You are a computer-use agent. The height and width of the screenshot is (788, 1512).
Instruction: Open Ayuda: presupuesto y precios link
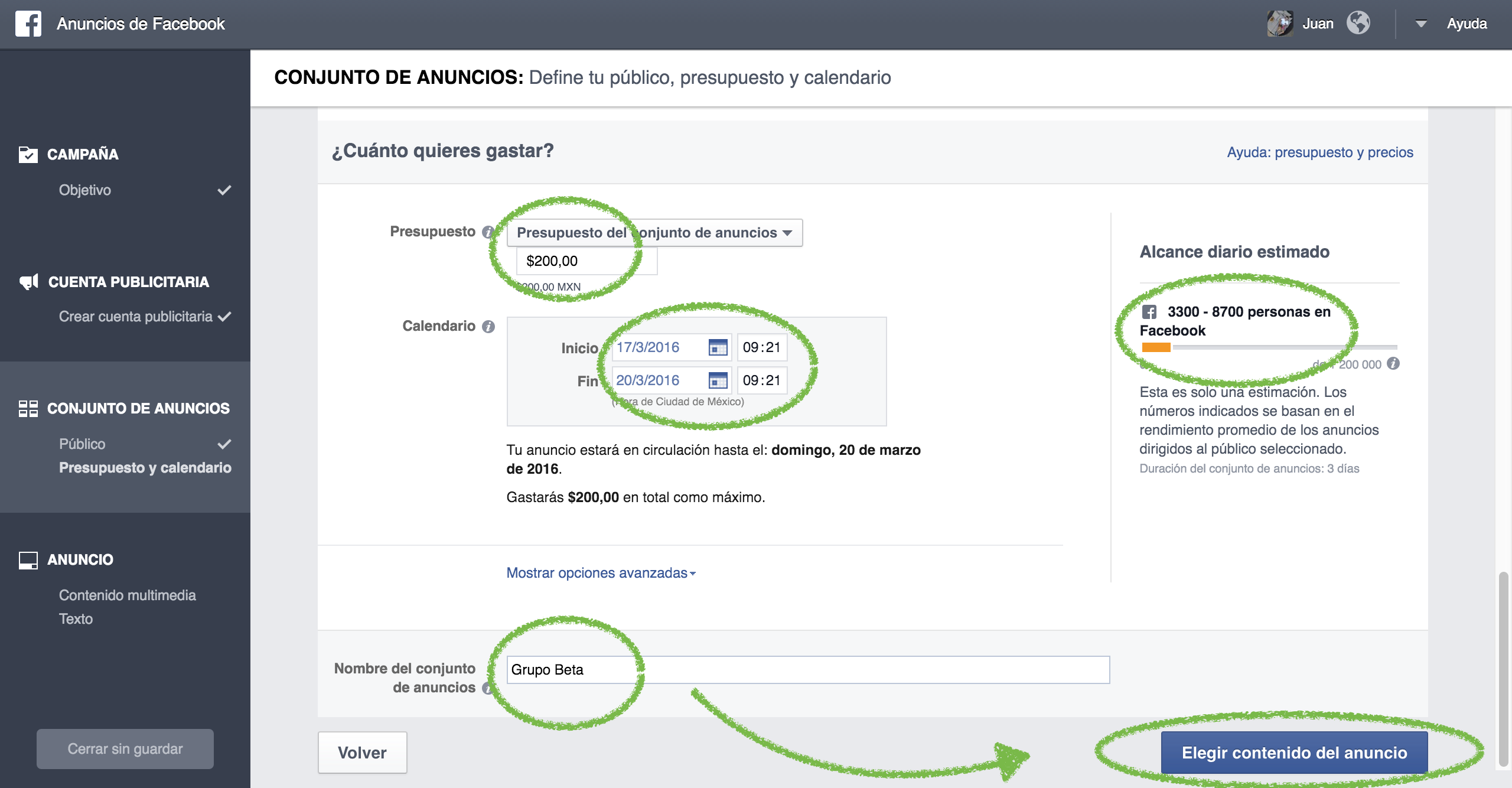1320,152
